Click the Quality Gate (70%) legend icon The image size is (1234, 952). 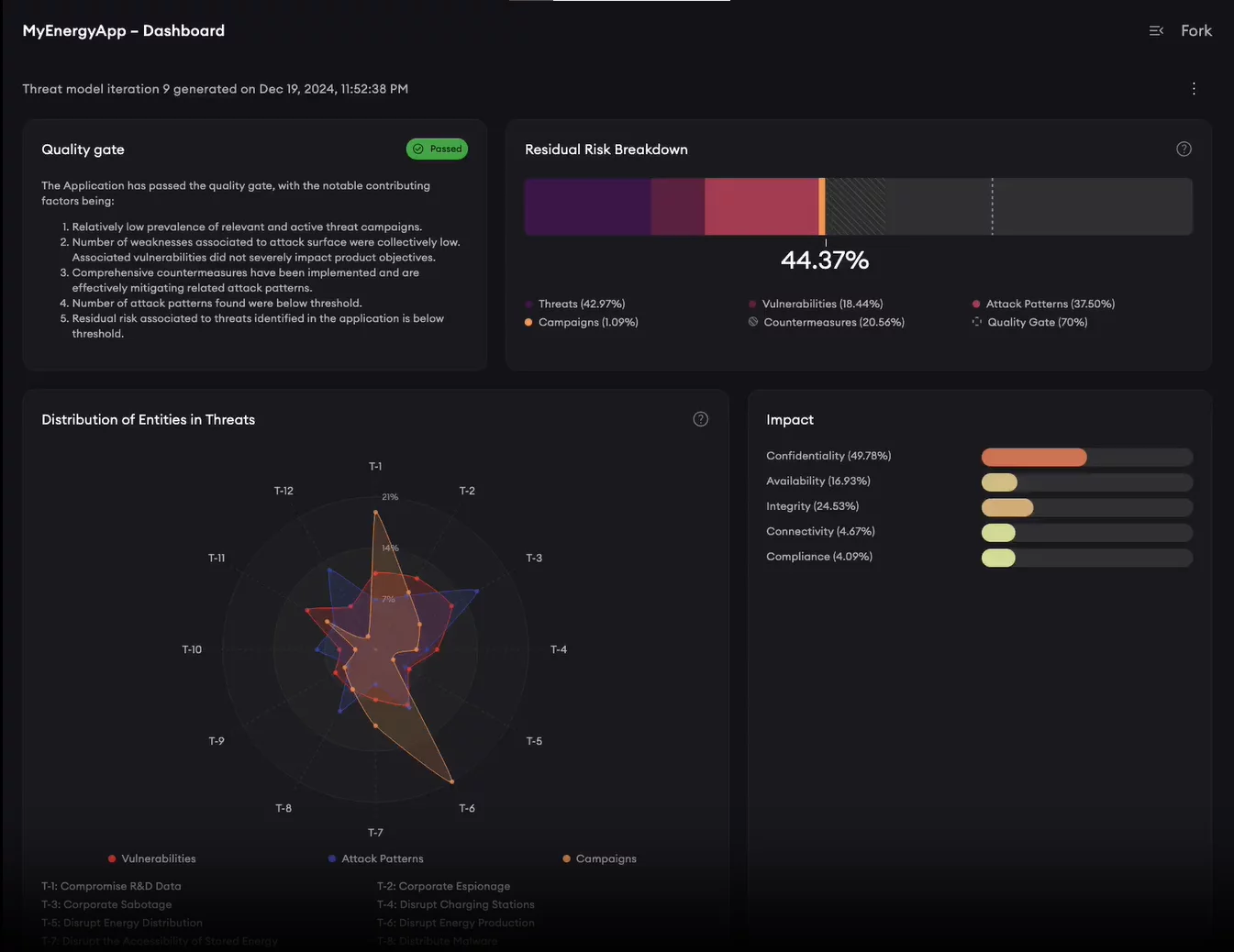point(977,322)
